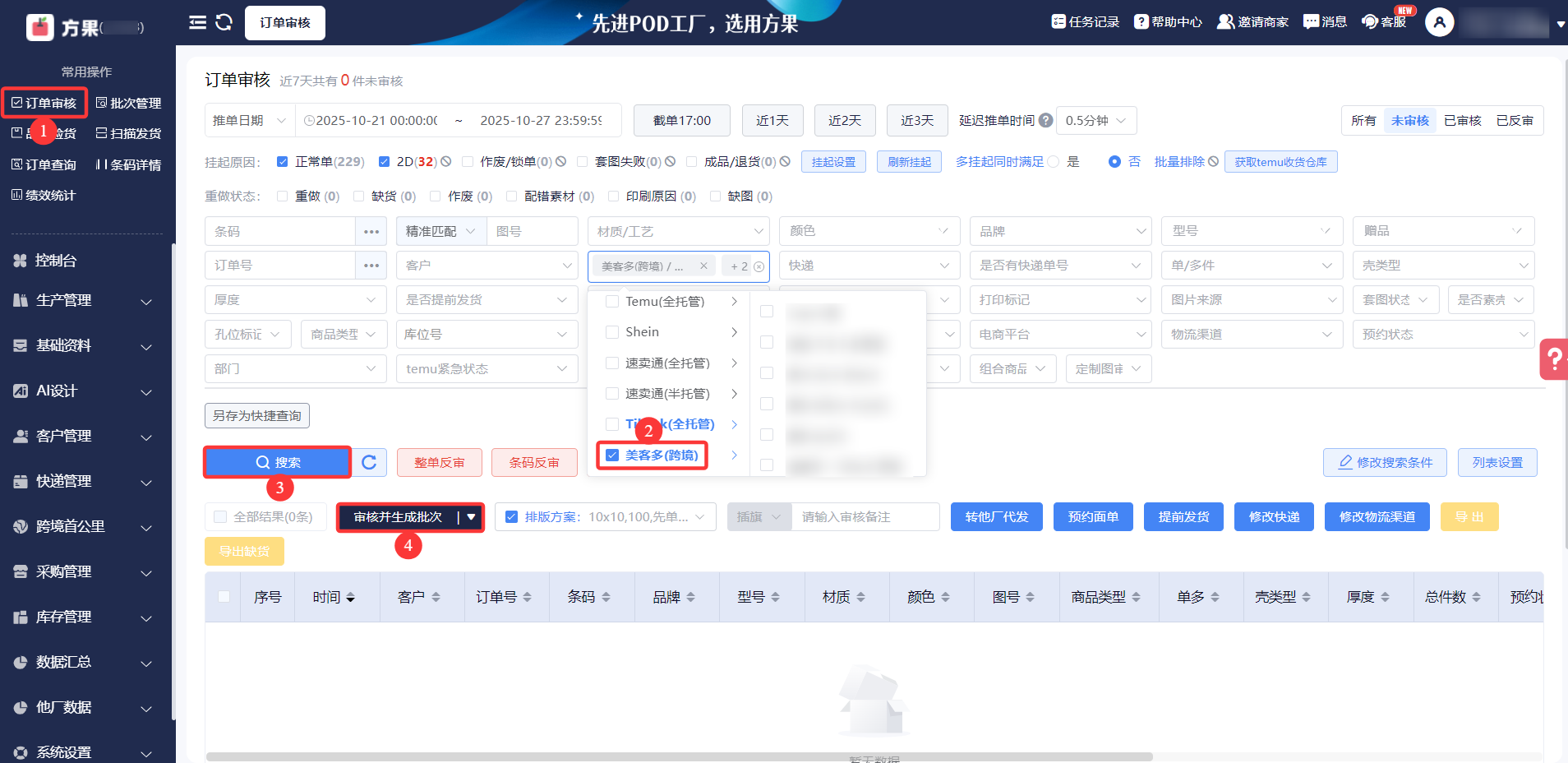Open 邀请商家 invite merchants
This screenshot has width=1568, height=763.
1252,22
